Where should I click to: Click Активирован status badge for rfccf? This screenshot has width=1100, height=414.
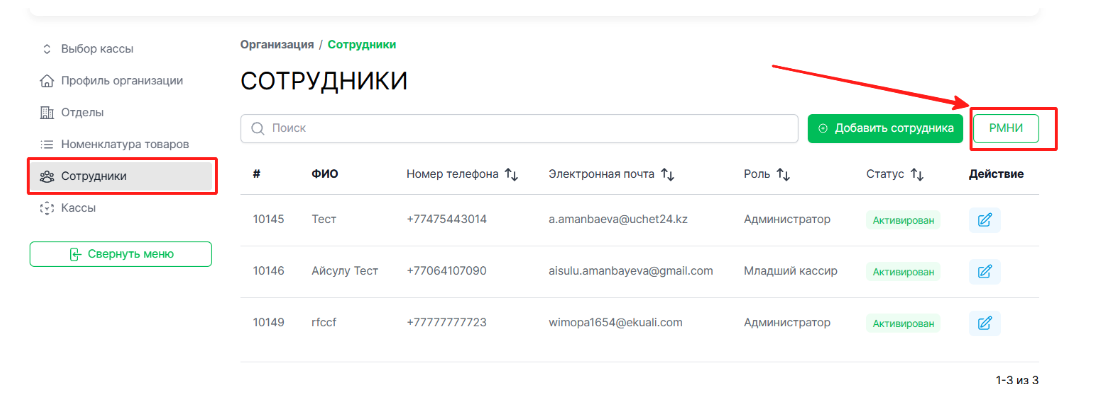pyautogui.click(x=903, y=323)
